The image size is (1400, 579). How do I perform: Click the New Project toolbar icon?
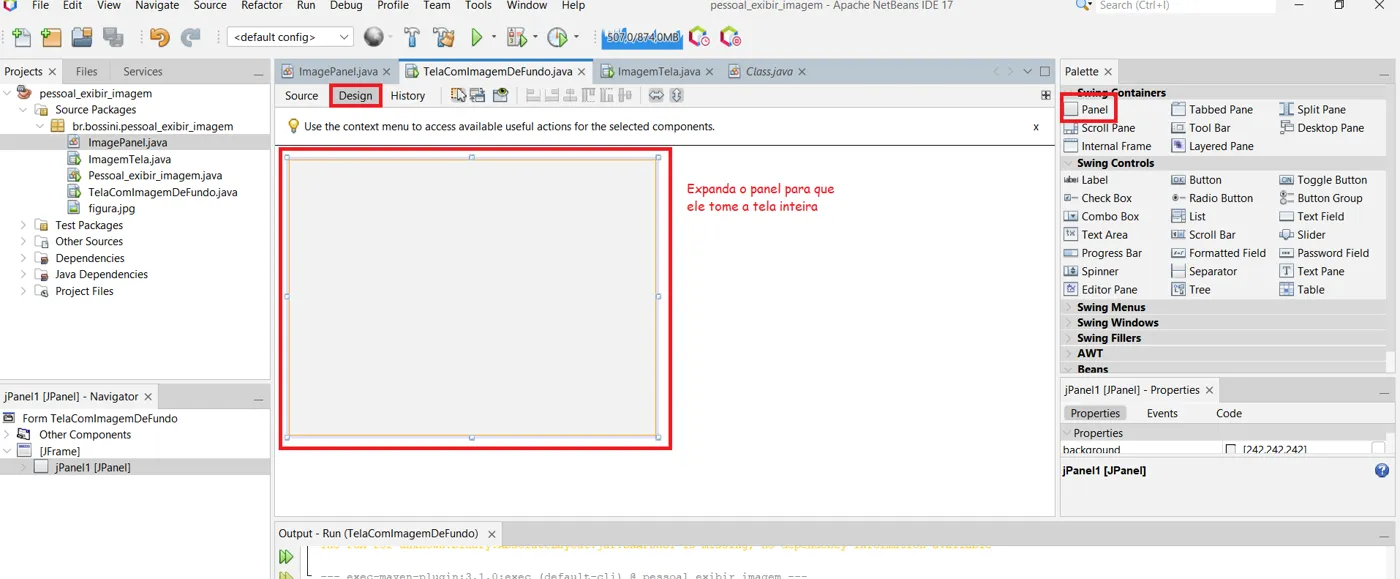point(51,38)
